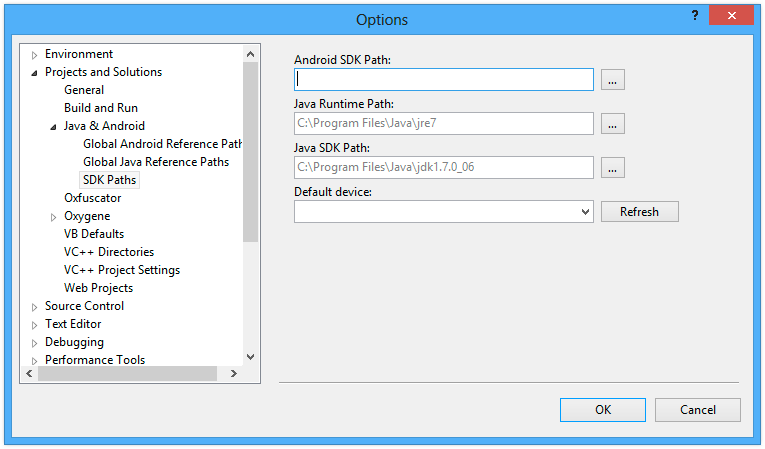Select the VC++ Directories item

point(109,252)
